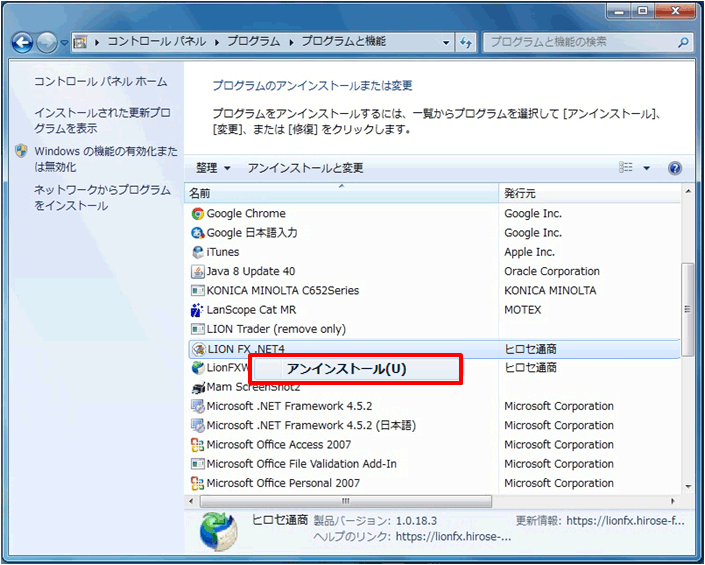The width and height of the screenshot is (705, 565).
Task: Click Office File Validation Add-In icon
Action: [197, 464]
